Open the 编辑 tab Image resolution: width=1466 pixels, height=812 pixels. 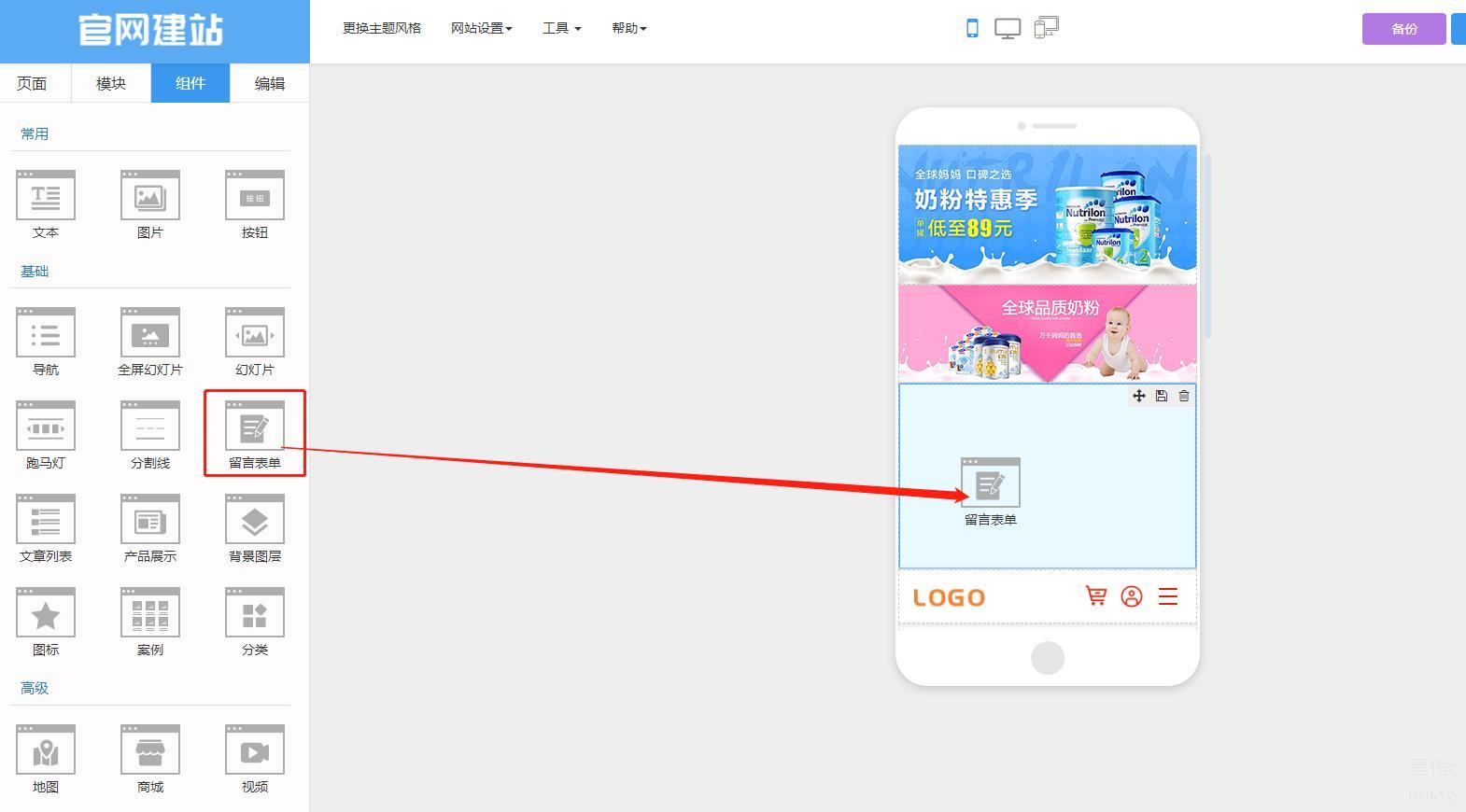click(270, 83)
